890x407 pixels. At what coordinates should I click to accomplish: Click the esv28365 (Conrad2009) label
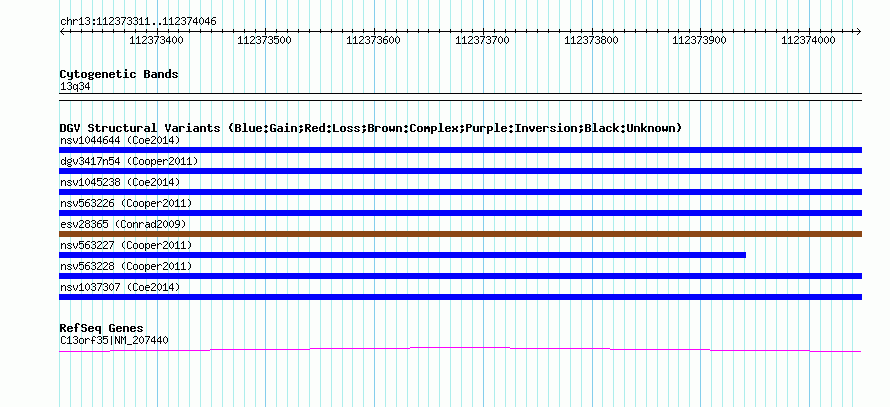click(123, 224)
